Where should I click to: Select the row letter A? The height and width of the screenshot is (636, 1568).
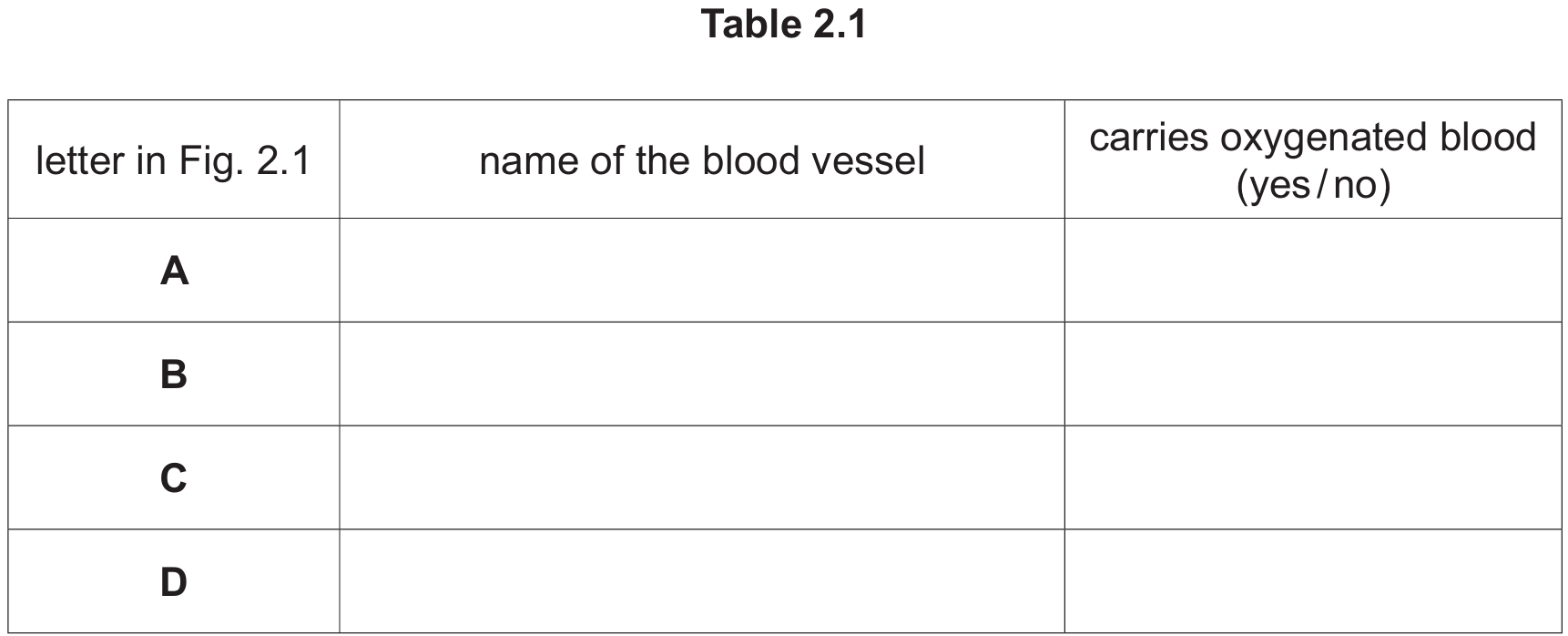coord(174,271)
